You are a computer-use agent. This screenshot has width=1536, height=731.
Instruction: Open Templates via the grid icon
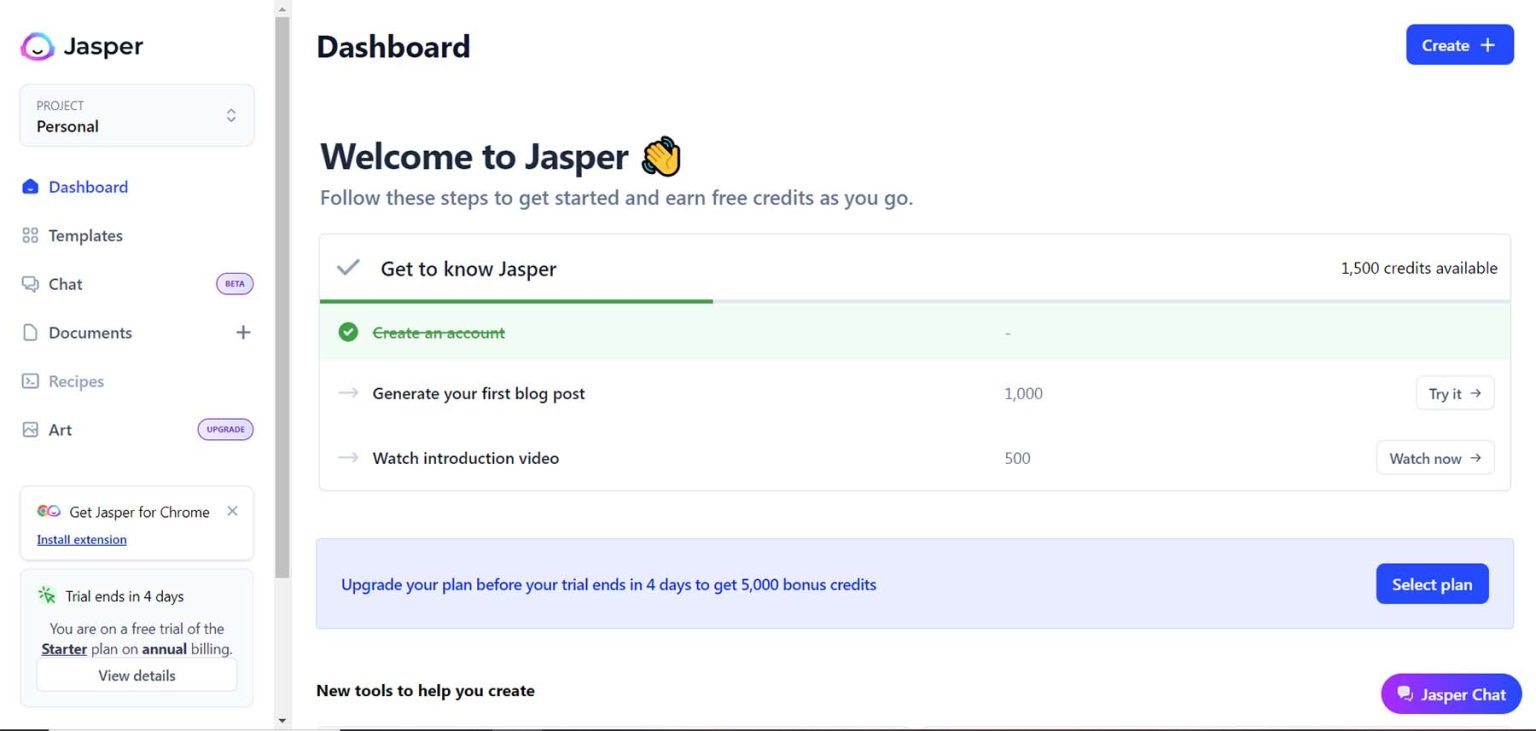click(28, 235)
